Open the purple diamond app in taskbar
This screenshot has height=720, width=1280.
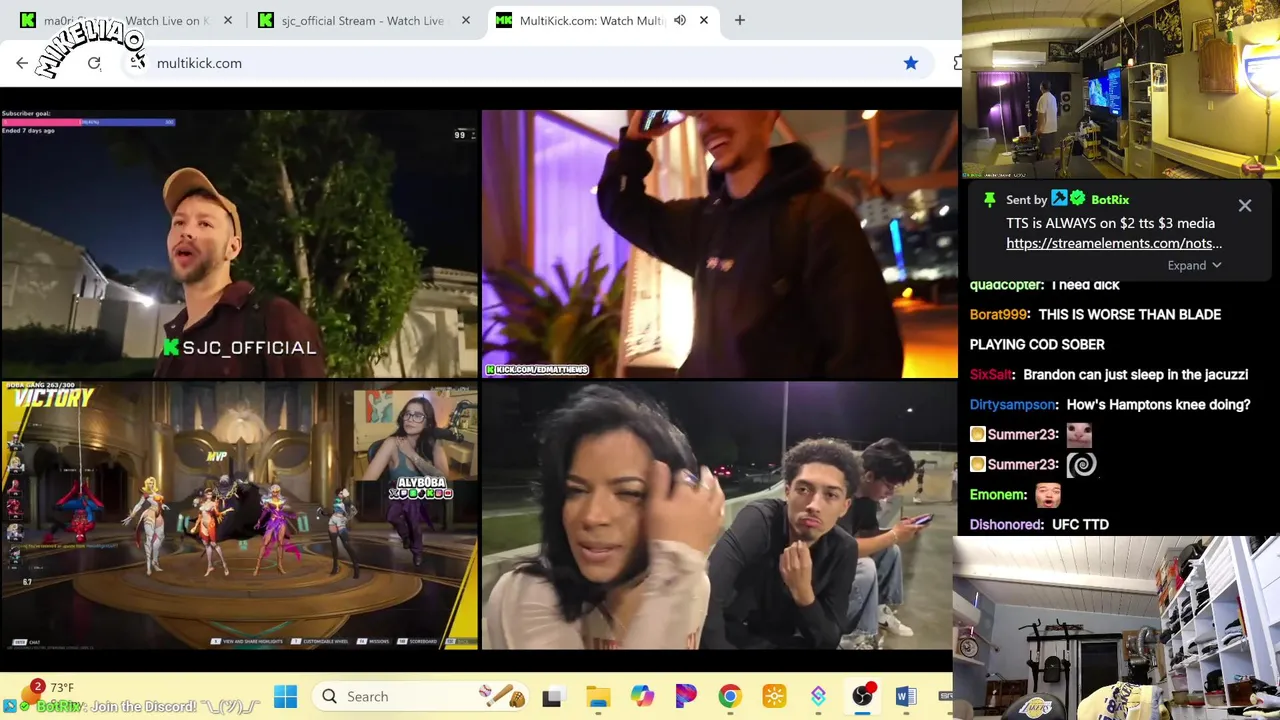818,697
